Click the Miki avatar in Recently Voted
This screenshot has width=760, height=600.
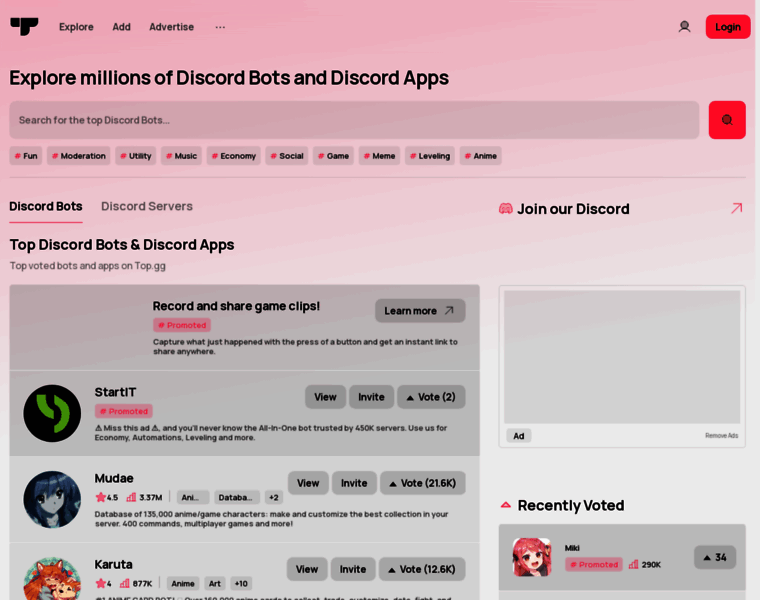pos(532,557)
